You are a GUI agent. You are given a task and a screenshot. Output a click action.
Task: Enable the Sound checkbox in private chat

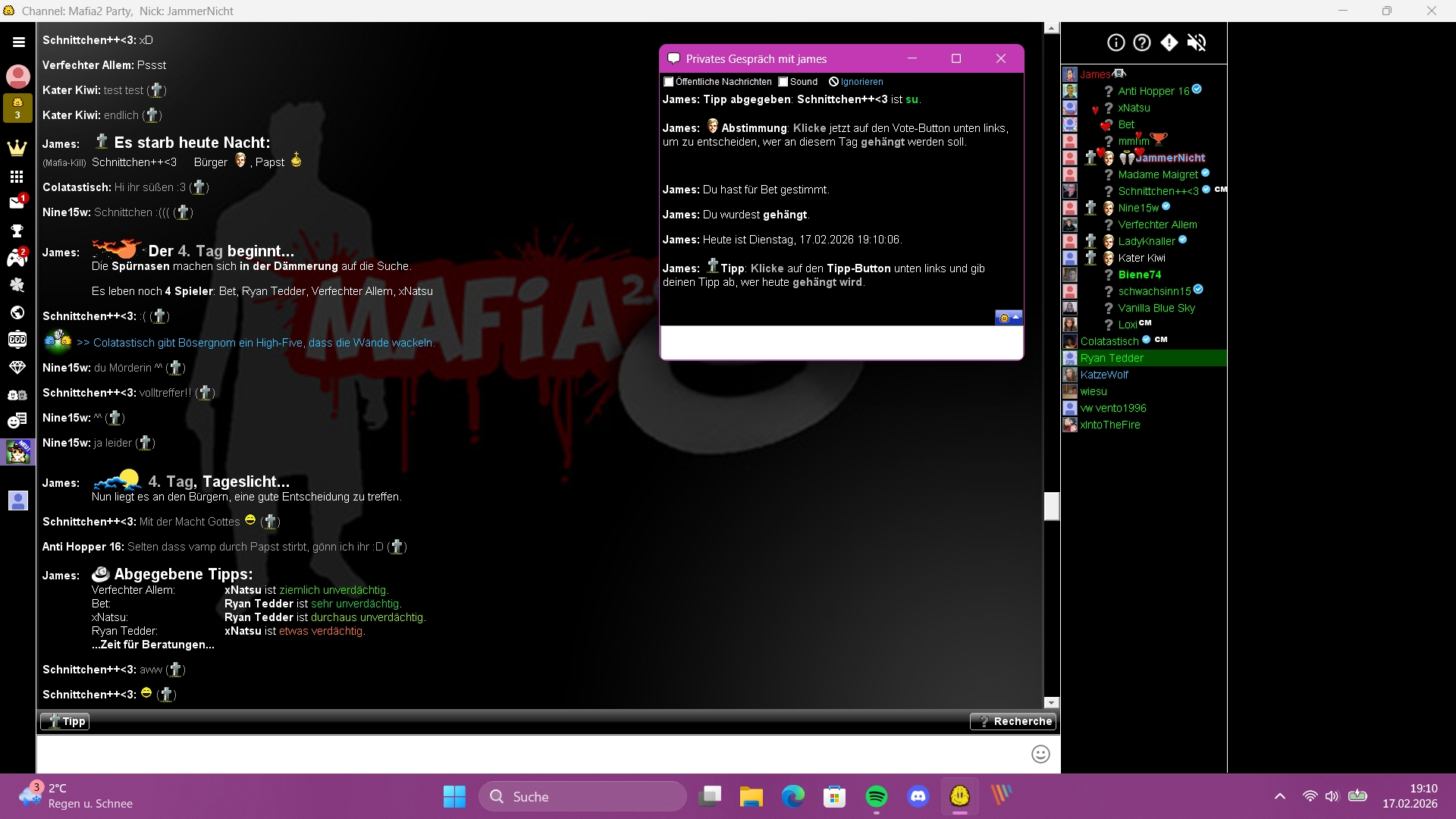(x=783, y=82)
